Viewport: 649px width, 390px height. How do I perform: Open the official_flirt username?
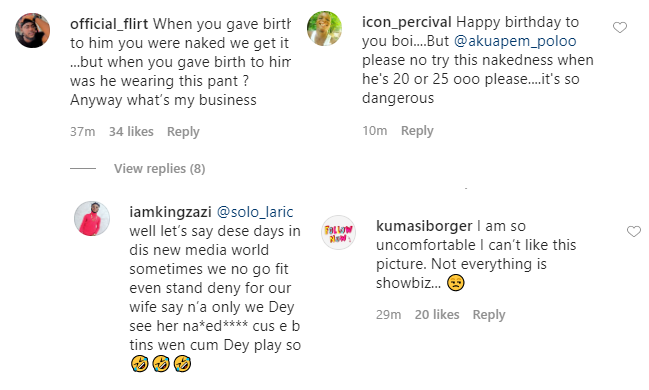coord(109,24)
